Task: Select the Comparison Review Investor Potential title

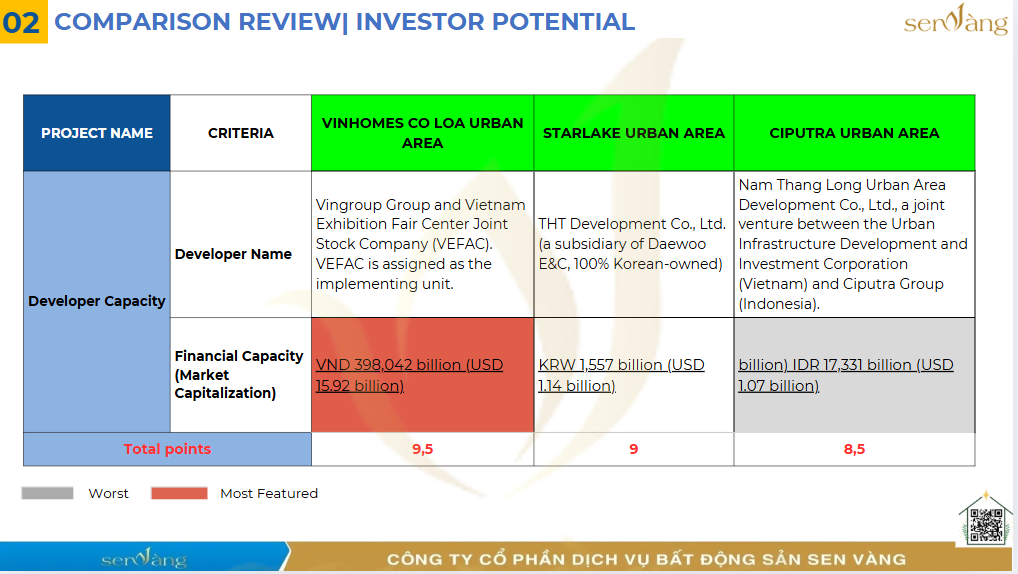Action: (344, 21)
